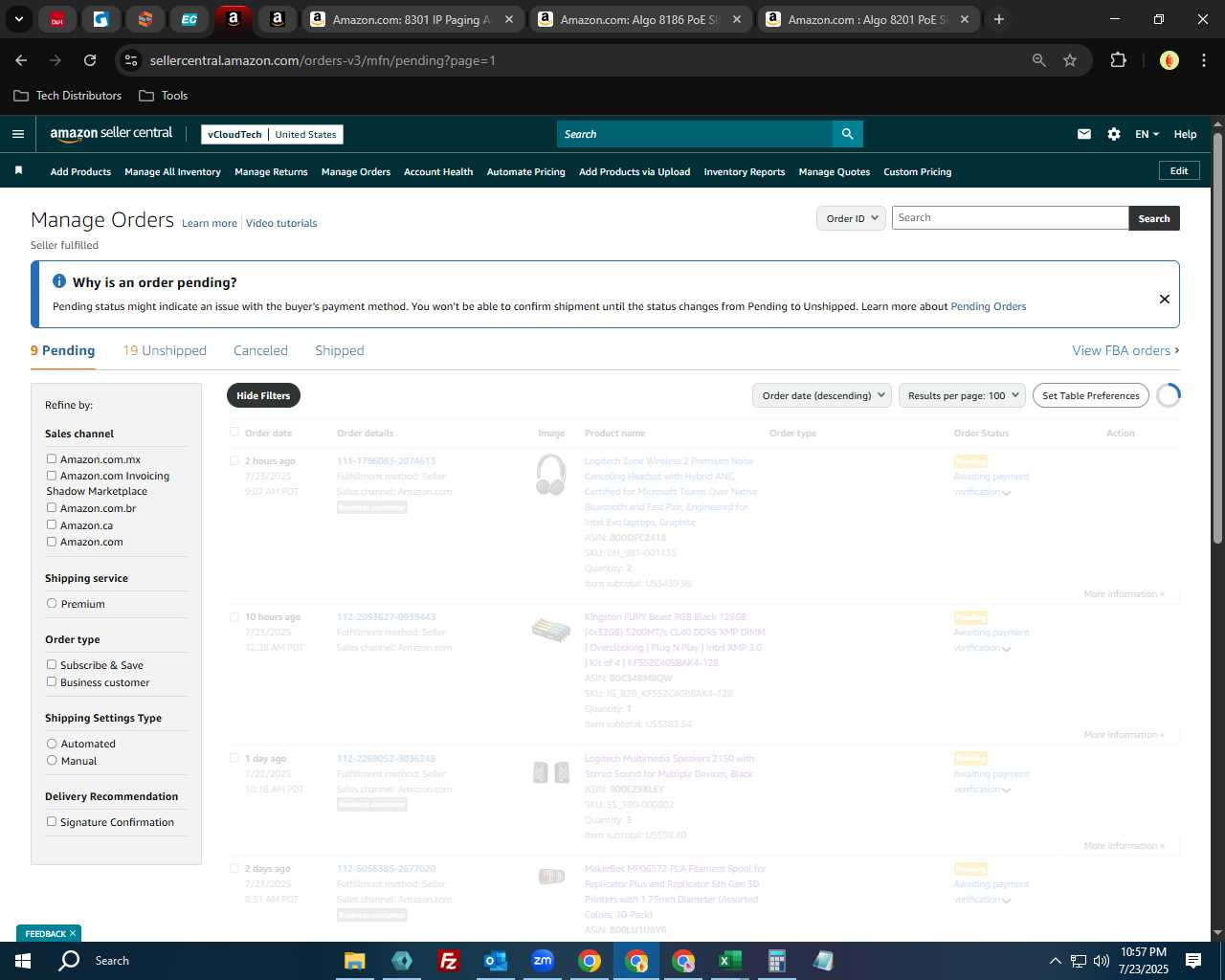Open the tab search dropdown arrow
The image size is (1225, 980).
(18, 19)
